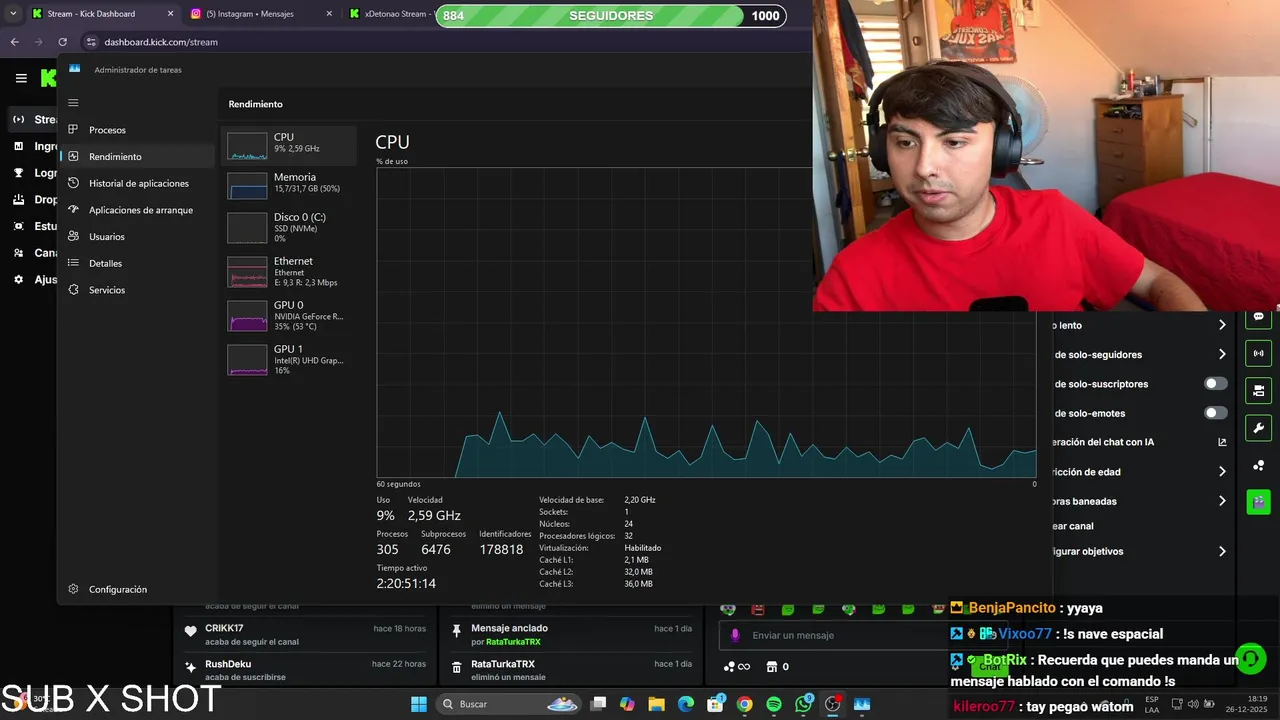The height and width of the screenshot is (720, 1280).
Task: Open Task Manager hamburger navigation menu
Action: 73,102
